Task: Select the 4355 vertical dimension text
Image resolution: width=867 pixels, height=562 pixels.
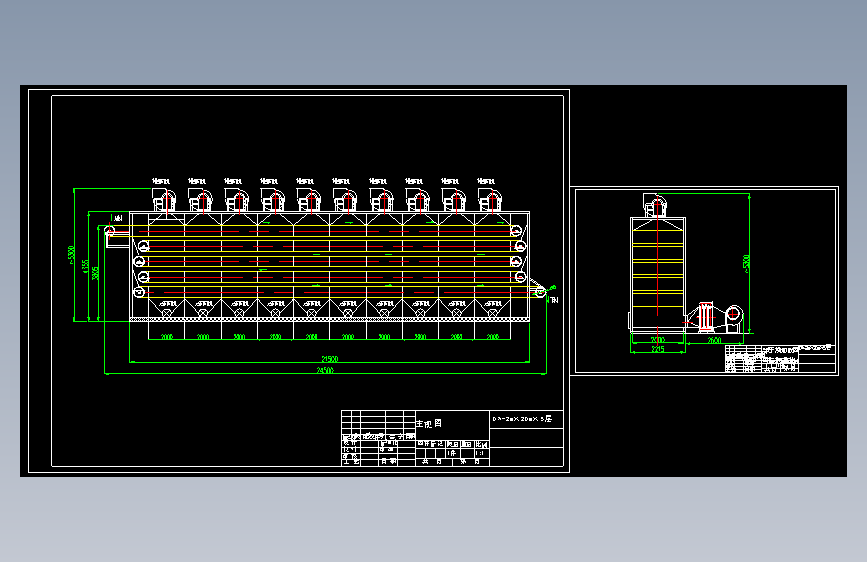Action: click(x=85, y=266)
